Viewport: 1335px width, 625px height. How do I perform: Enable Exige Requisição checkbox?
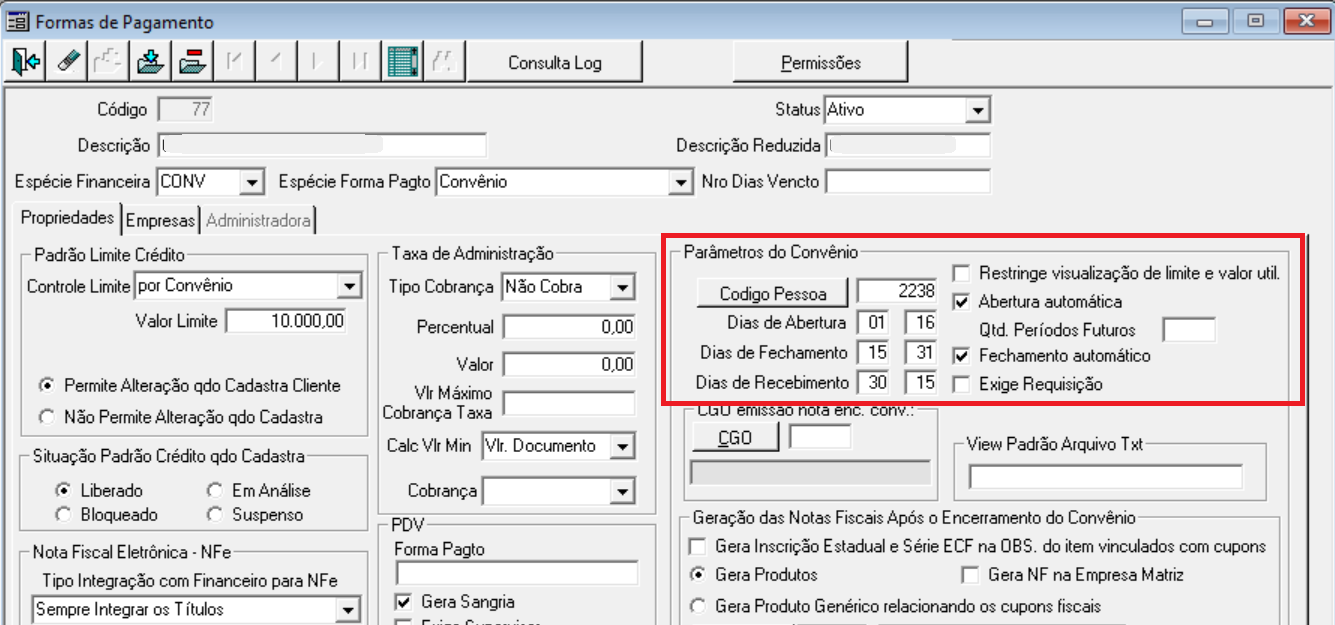(961, 383)
